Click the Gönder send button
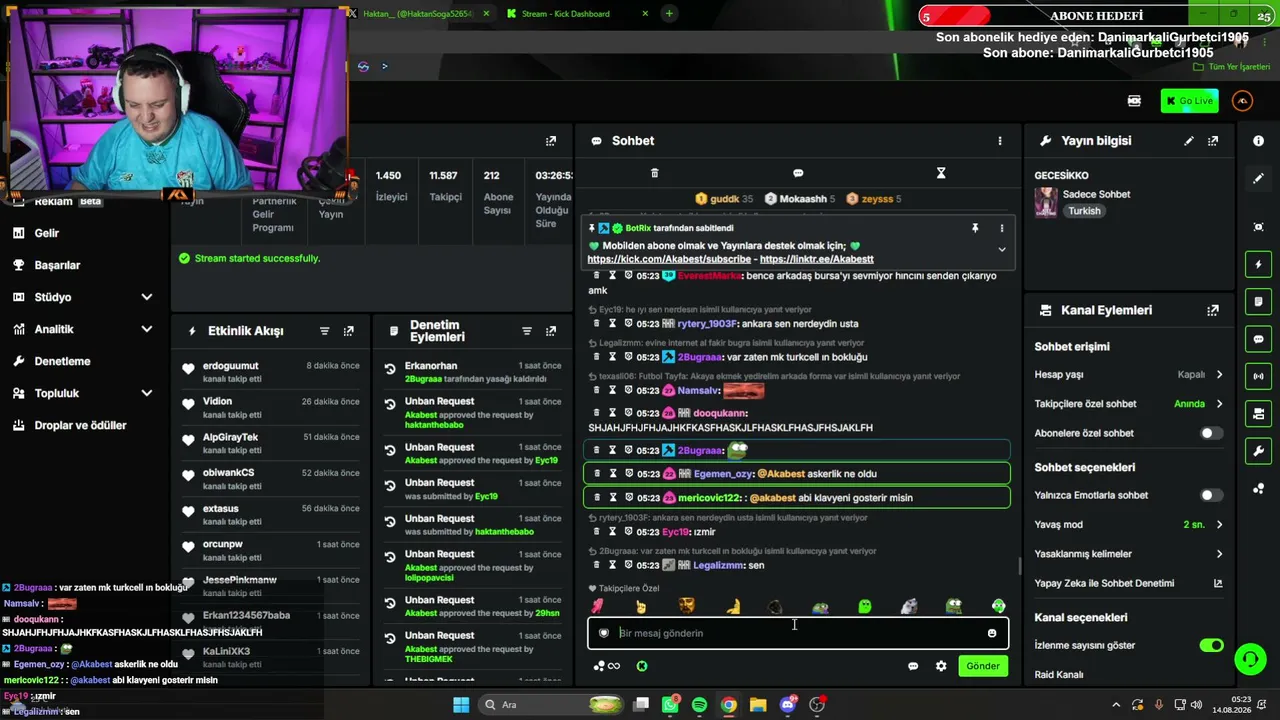The image size is (1280, 720). pos(982,666)
